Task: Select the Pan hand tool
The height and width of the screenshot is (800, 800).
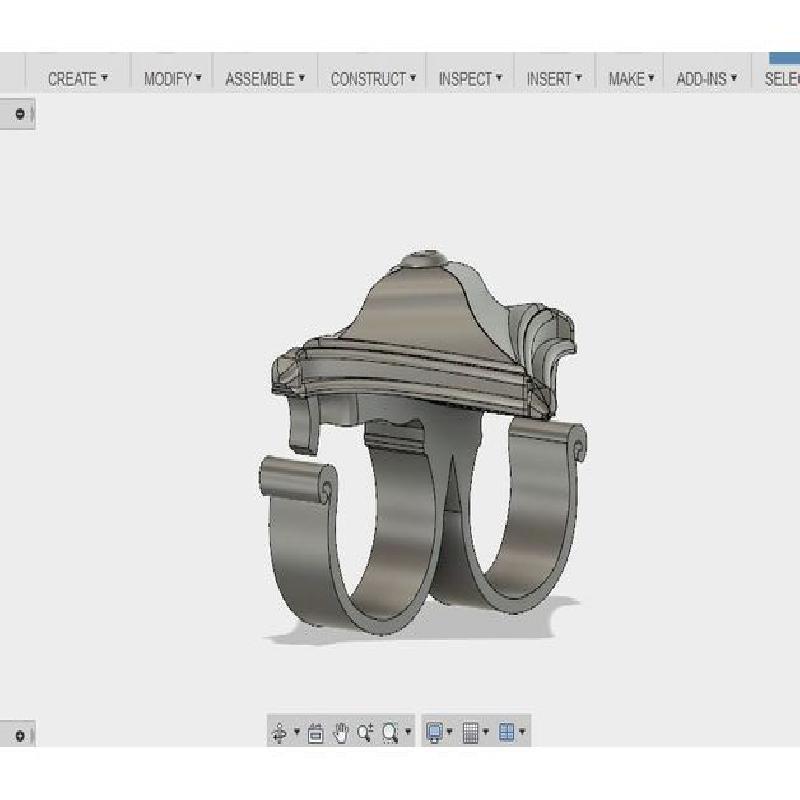Action: pyautogui.click(x=341, y=734)
